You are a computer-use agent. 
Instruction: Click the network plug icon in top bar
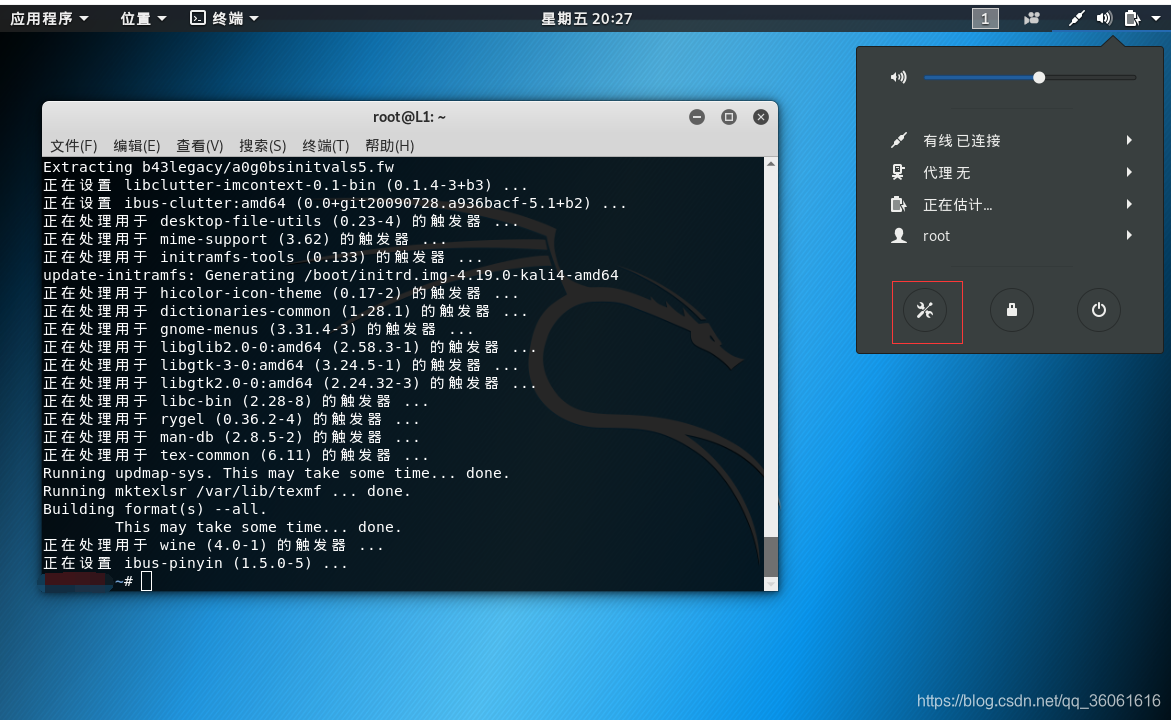tap(1075, 19)
